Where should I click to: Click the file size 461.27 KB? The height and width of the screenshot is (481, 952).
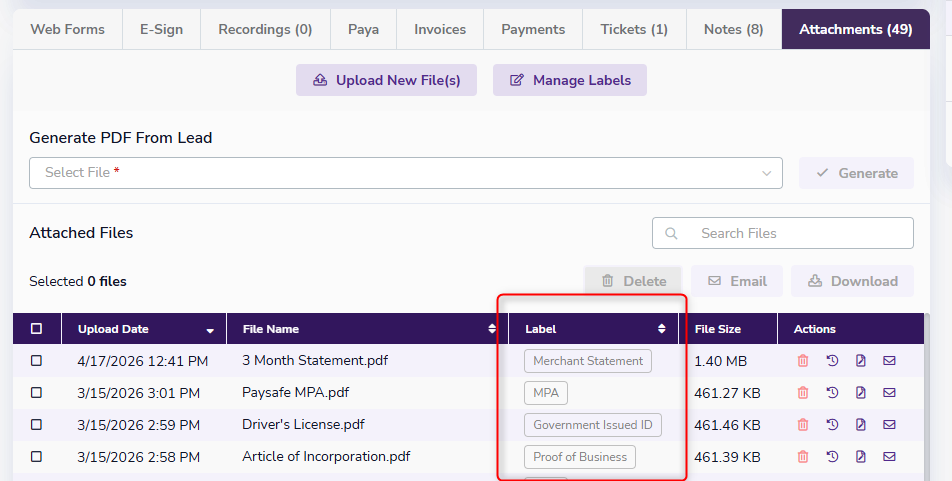[727, 394]
